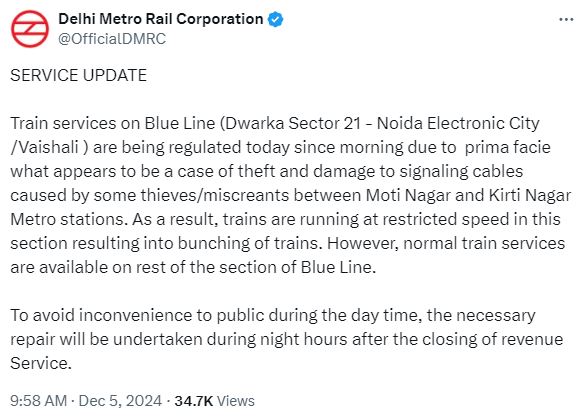Image resolution: width=583 pixels, height=418 pixels.
Task: Select the SERVICE UPDATE heading text
Action: pos(78,75)
